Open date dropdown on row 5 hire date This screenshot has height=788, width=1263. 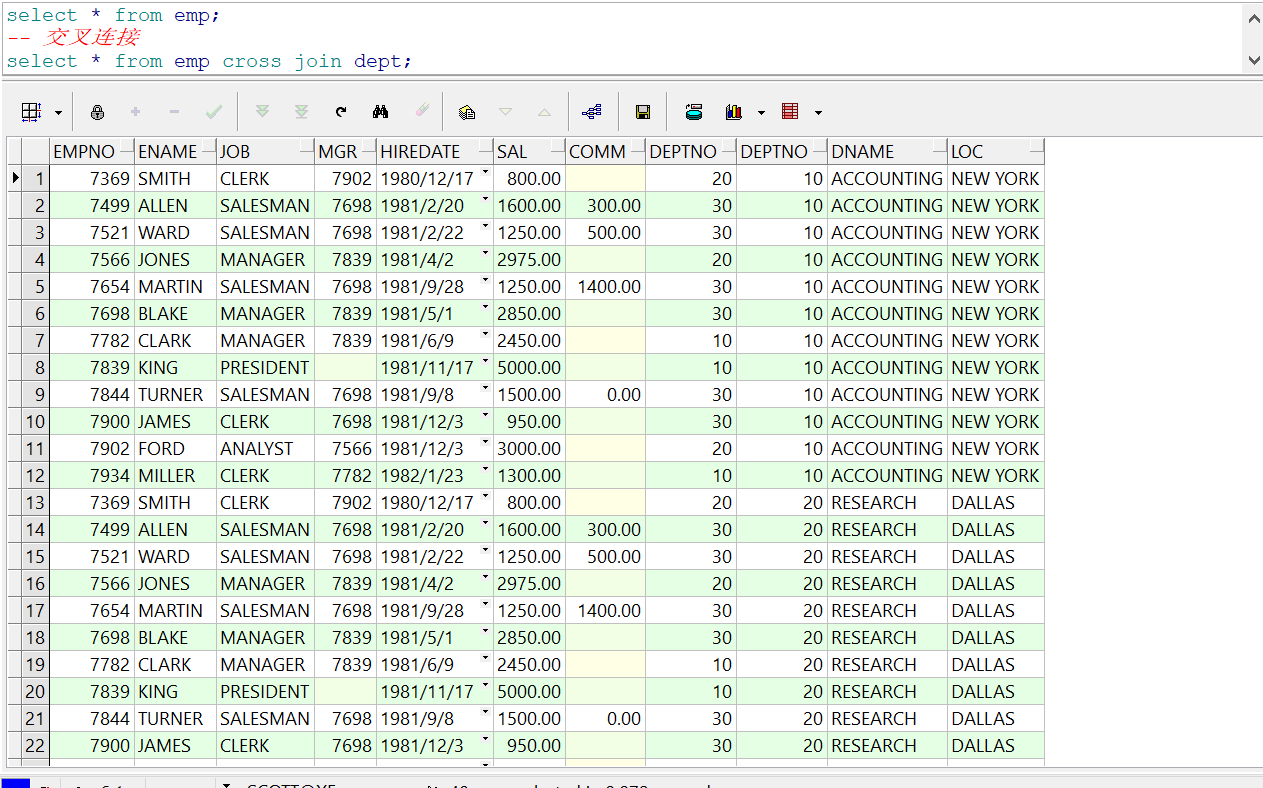click(x=485, y=281)
